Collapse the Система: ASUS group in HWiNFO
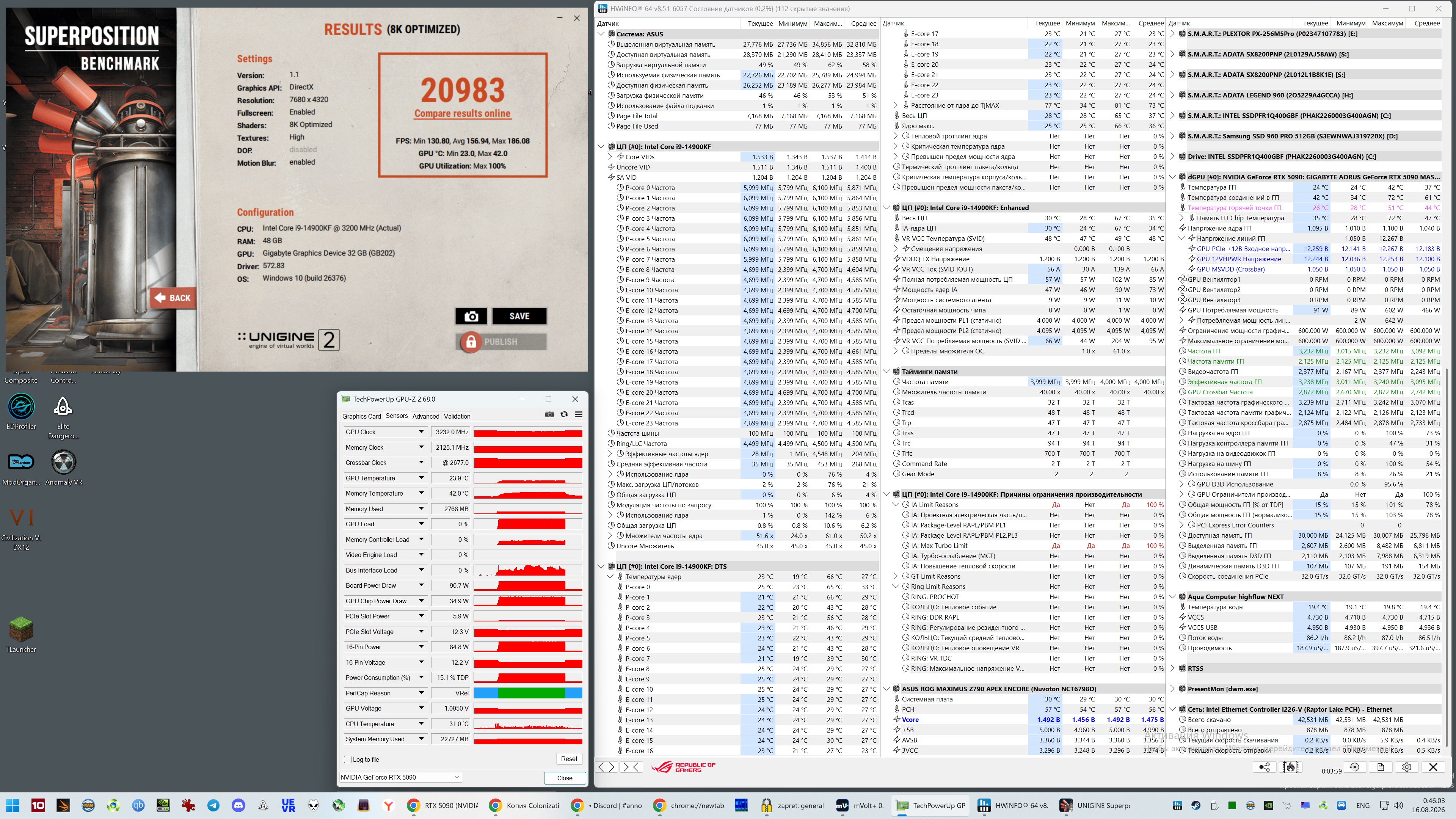Viewport: 1456px width, 819px height. coord(601,34)
